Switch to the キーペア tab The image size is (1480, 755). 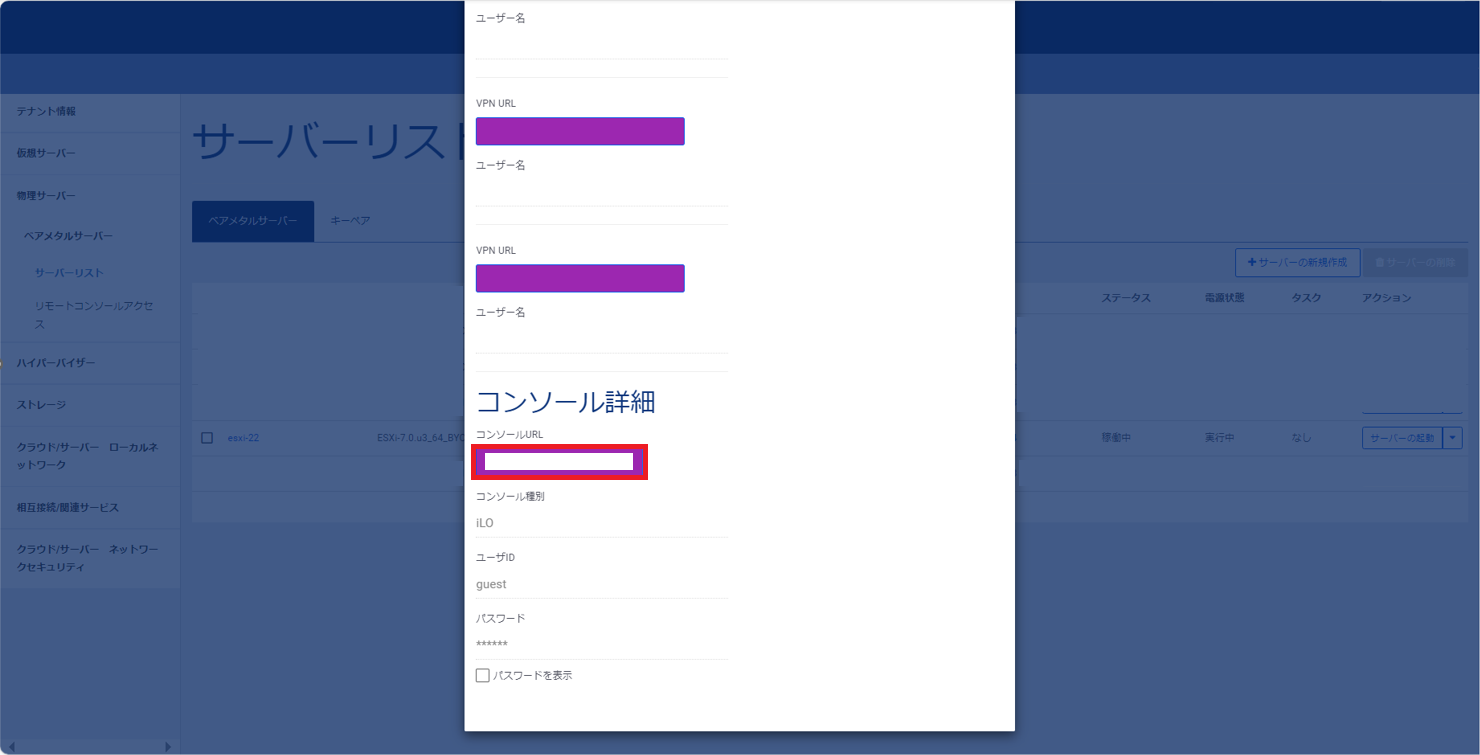(349, 220)
